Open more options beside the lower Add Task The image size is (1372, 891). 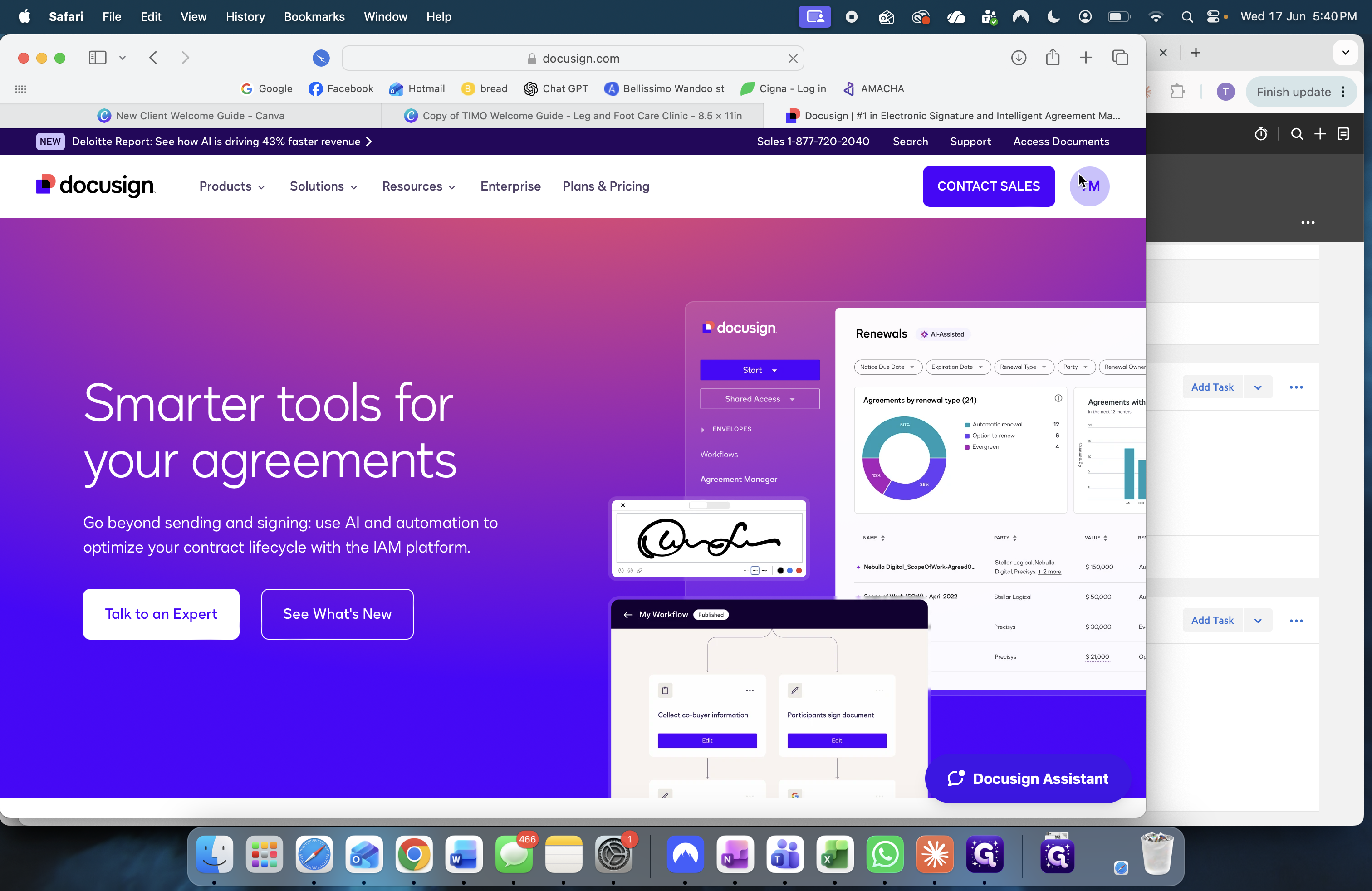click(1296, 620)
